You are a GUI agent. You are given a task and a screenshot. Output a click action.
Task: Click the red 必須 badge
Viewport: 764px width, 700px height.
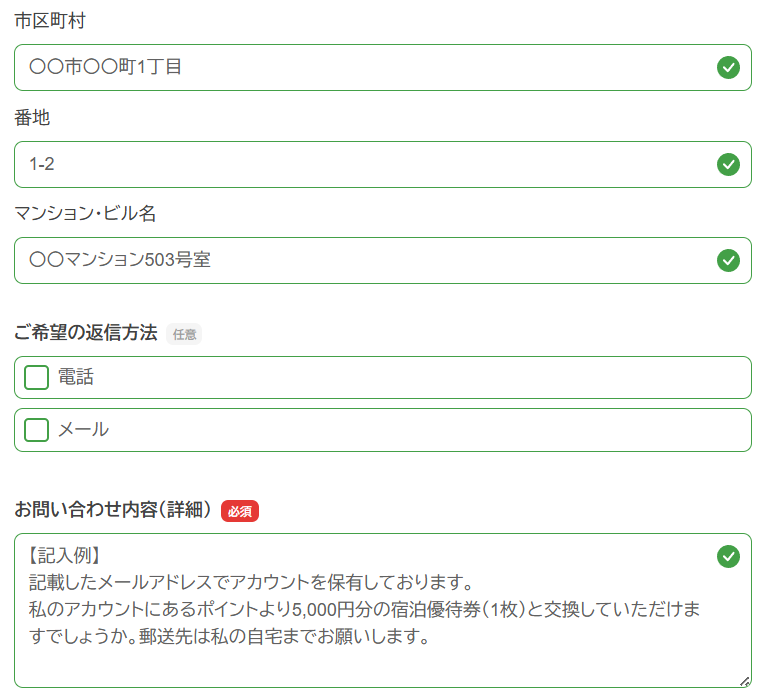[240, 511]
